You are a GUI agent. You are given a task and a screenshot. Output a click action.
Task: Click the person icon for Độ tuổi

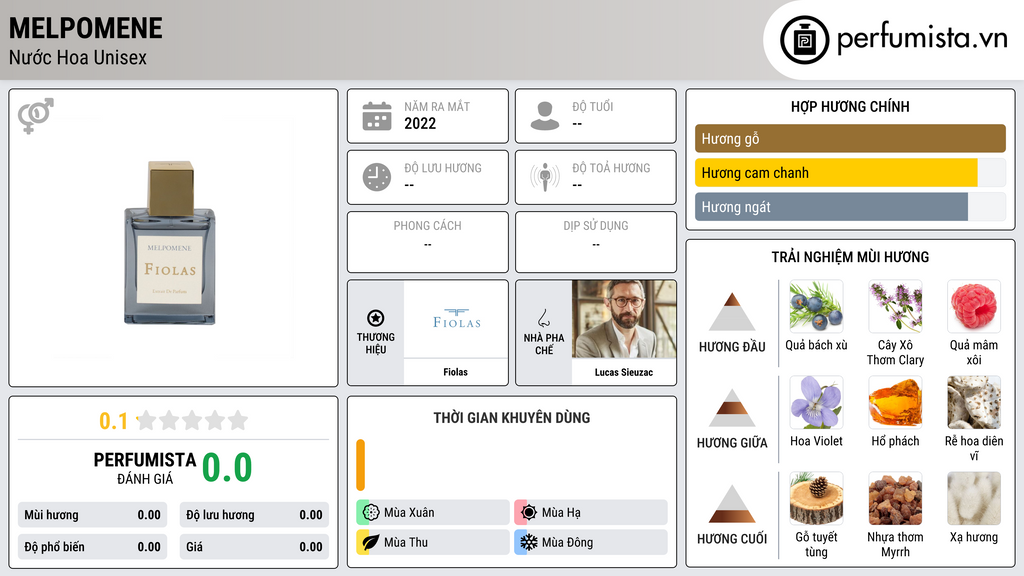tap(545, 116)
